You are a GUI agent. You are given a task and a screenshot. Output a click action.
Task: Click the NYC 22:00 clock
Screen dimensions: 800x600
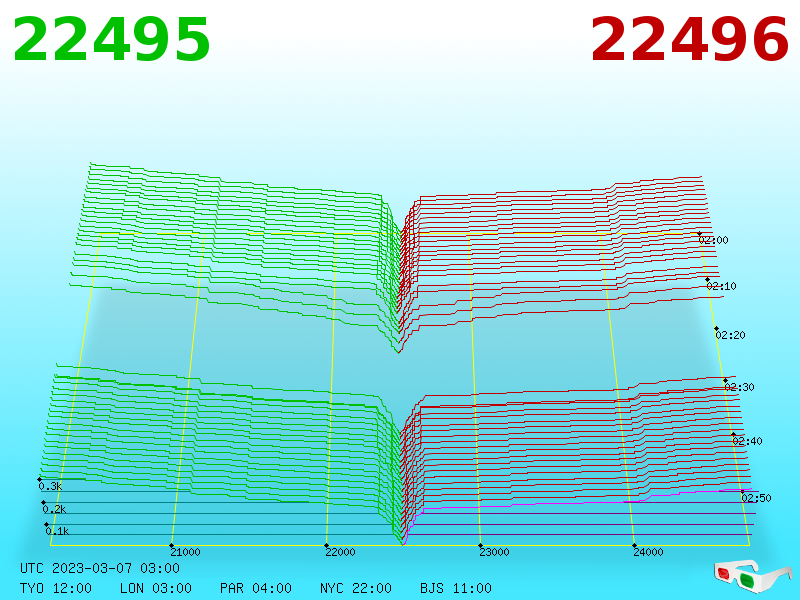pyautogui.click(x=356, y=588)
